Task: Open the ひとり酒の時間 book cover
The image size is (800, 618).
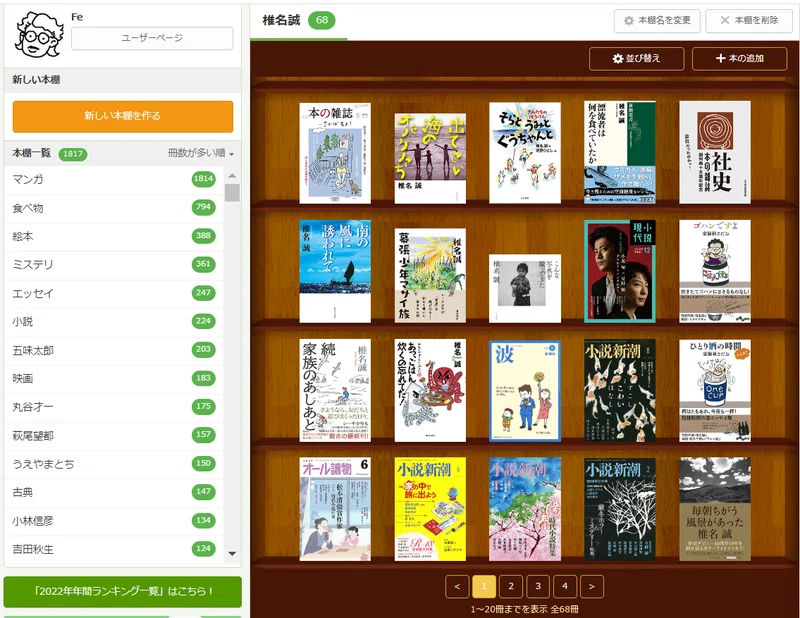Action: coord(714,391)
